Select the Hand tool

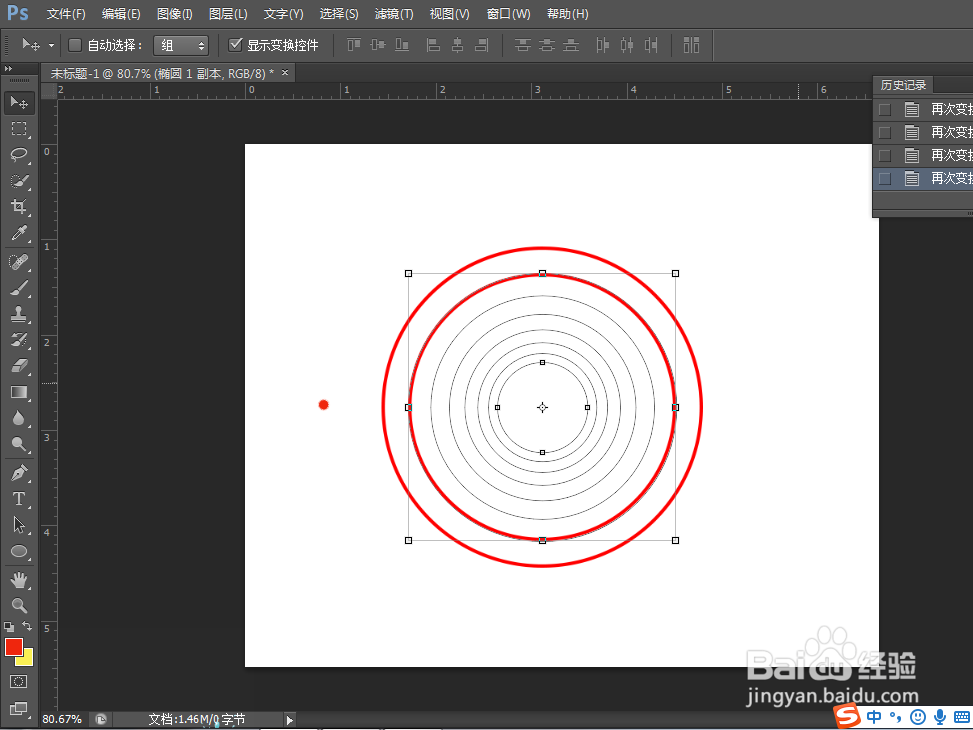coord(19,580)
